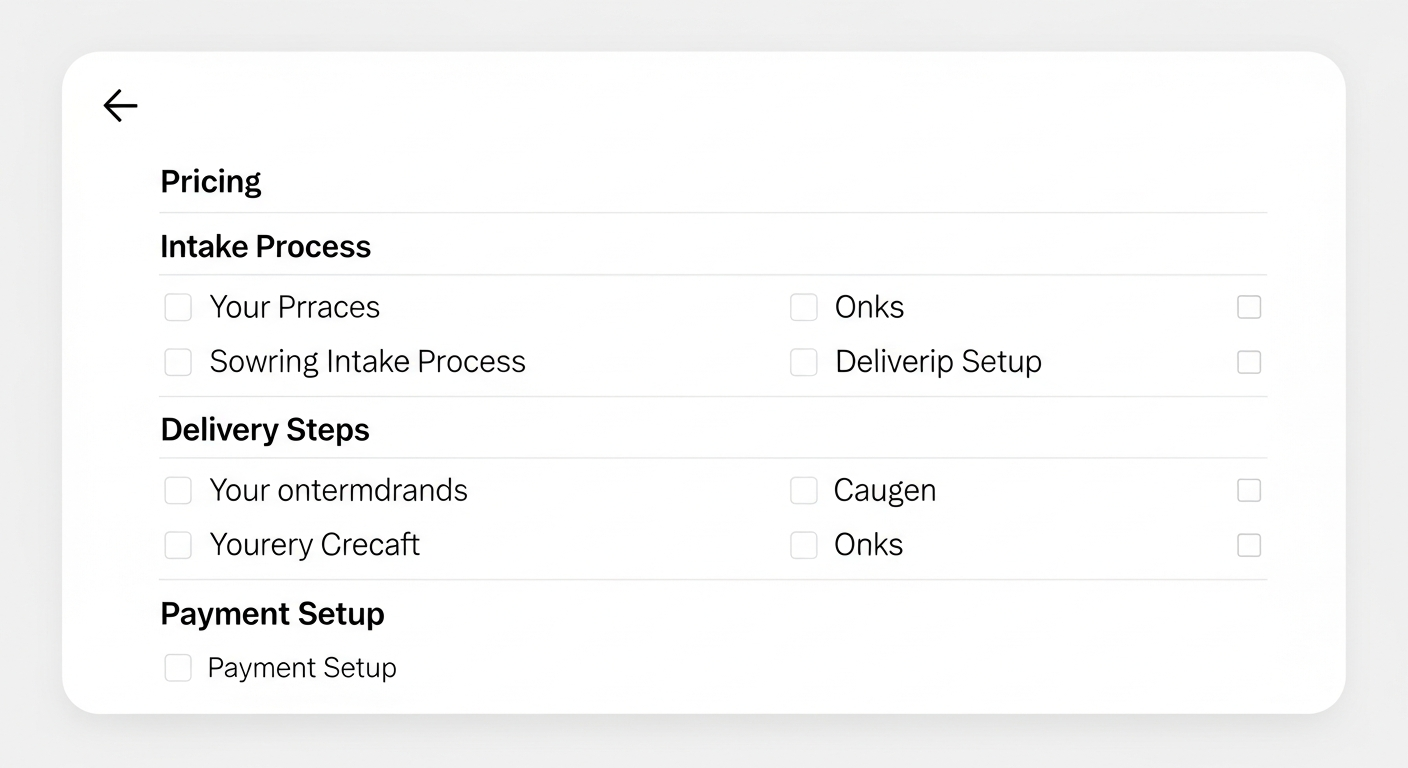Enable the Deliverip Setup checkbox
The width and height of the screenshot is (1408, 768).
804,362
